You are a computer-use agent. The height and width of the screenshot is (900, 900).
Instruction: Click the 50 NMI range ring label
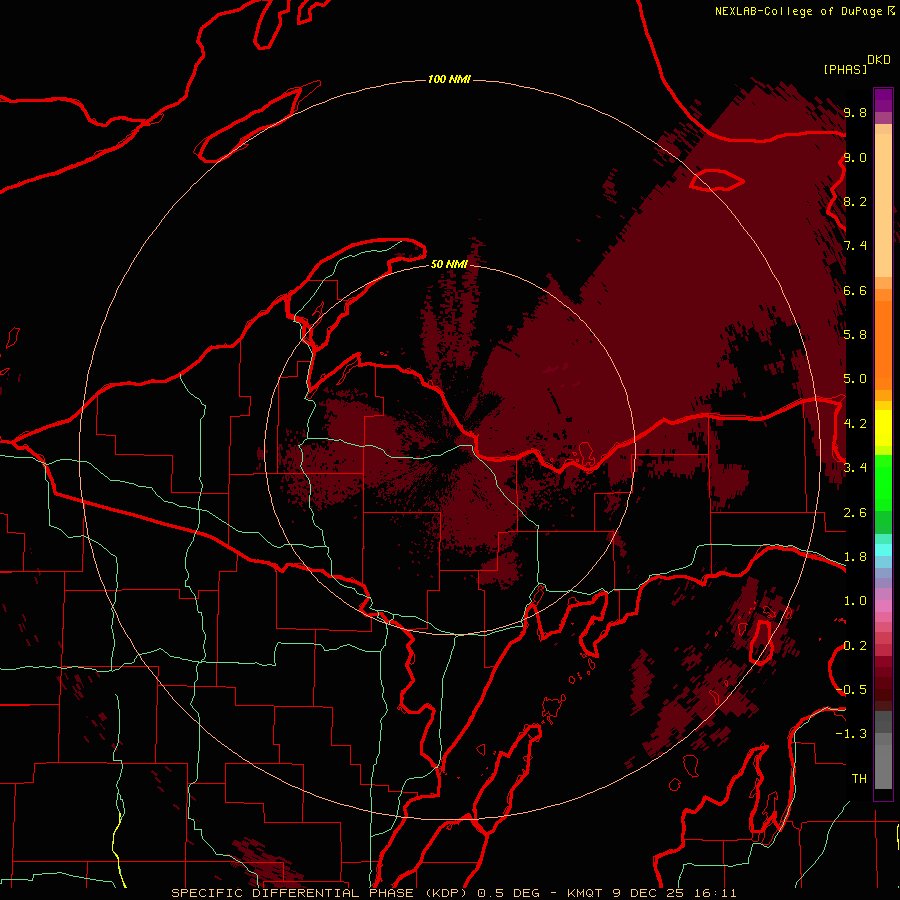(x=449, y=264)
